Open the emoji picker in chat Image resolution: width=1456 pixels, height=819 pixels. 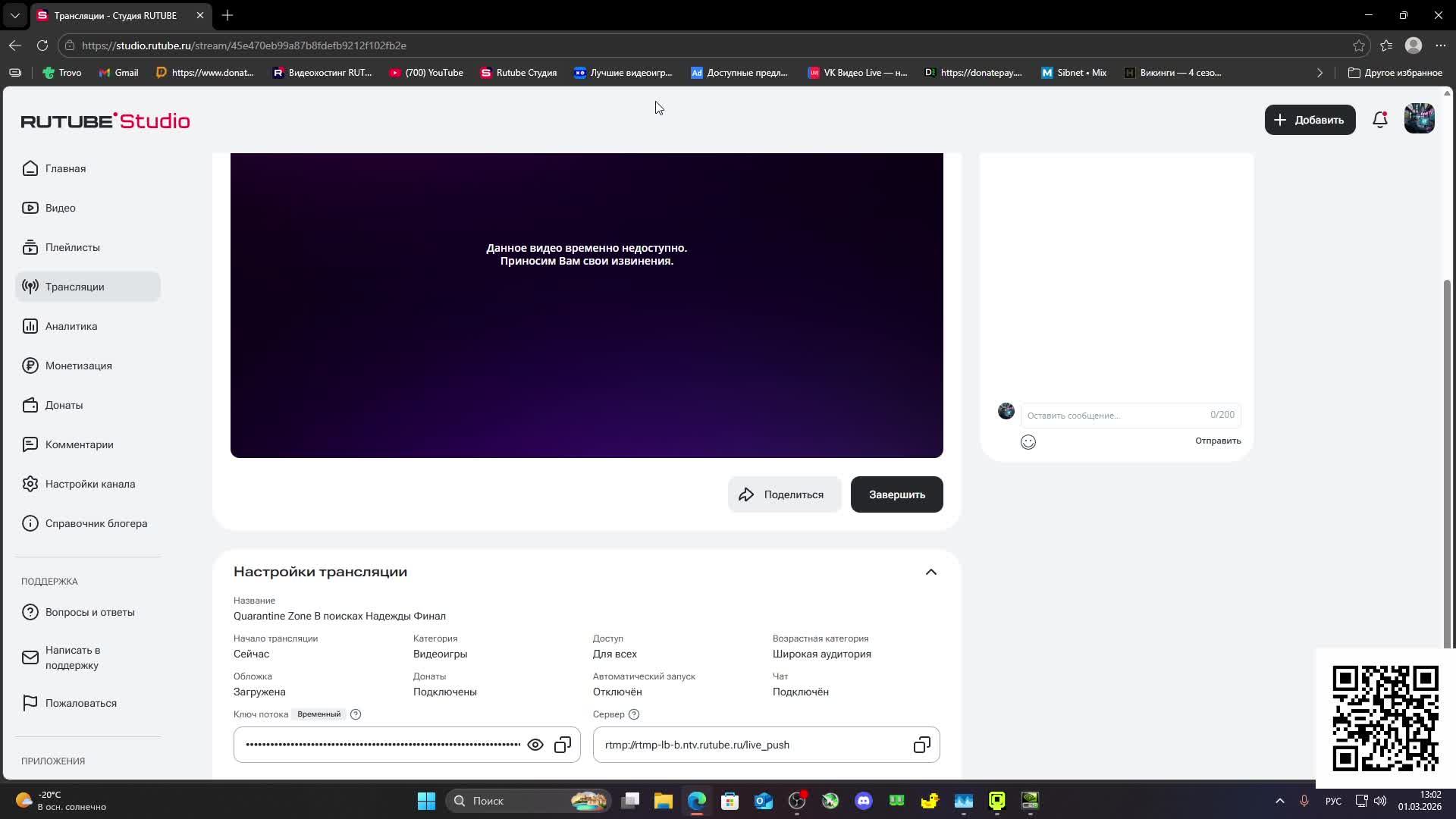tap(1028, 442)
